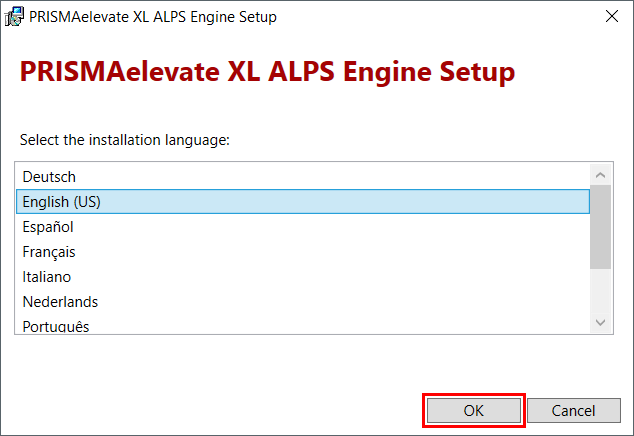Viewport: 634px width, 436px height.
Task: Cancel the setup via Cancel button
Action: (573, 411)
